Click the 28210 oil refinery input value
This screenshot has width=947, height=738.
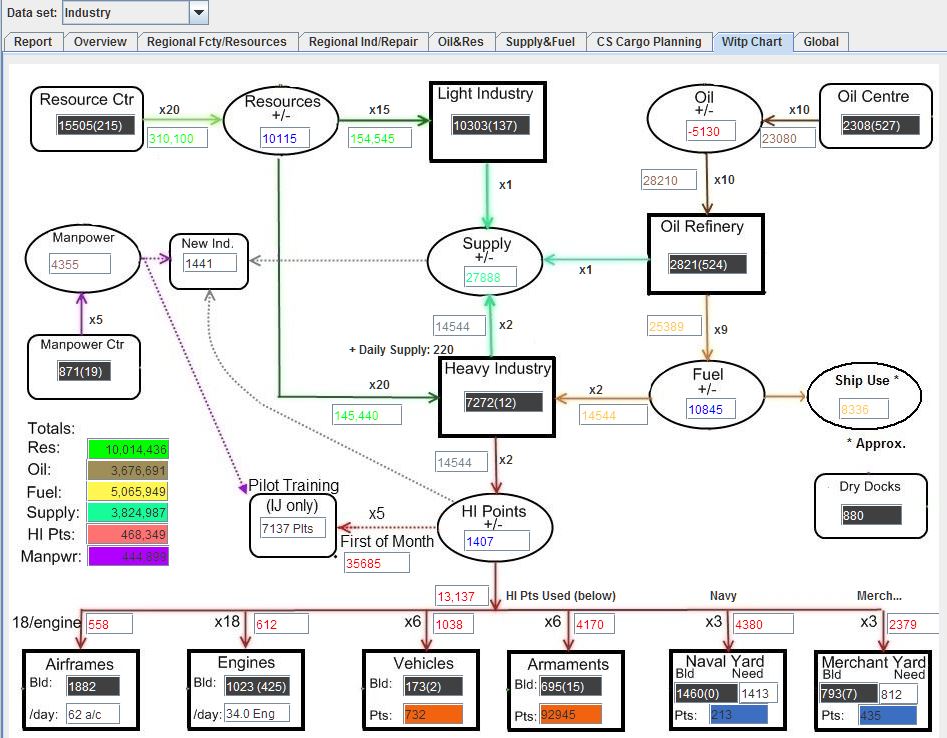coord(669,180)
